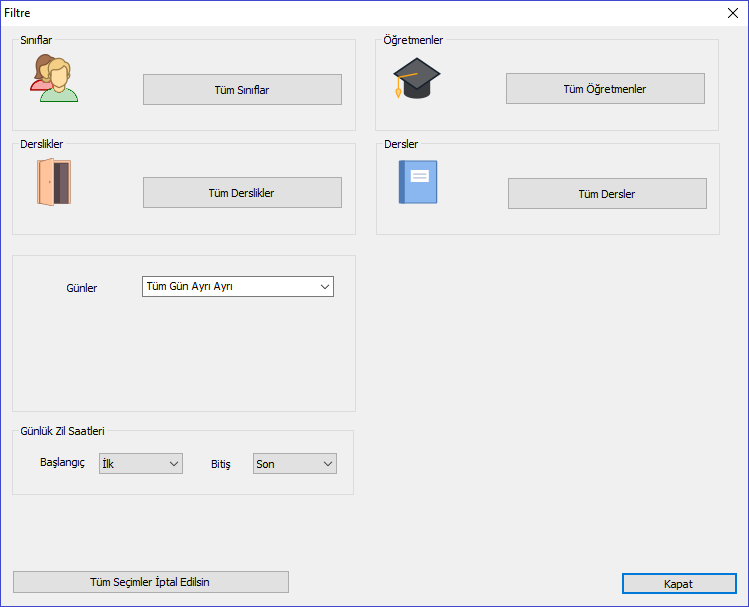
Task: Click the blue book icon in Dersler
Action: click(418, 182)
